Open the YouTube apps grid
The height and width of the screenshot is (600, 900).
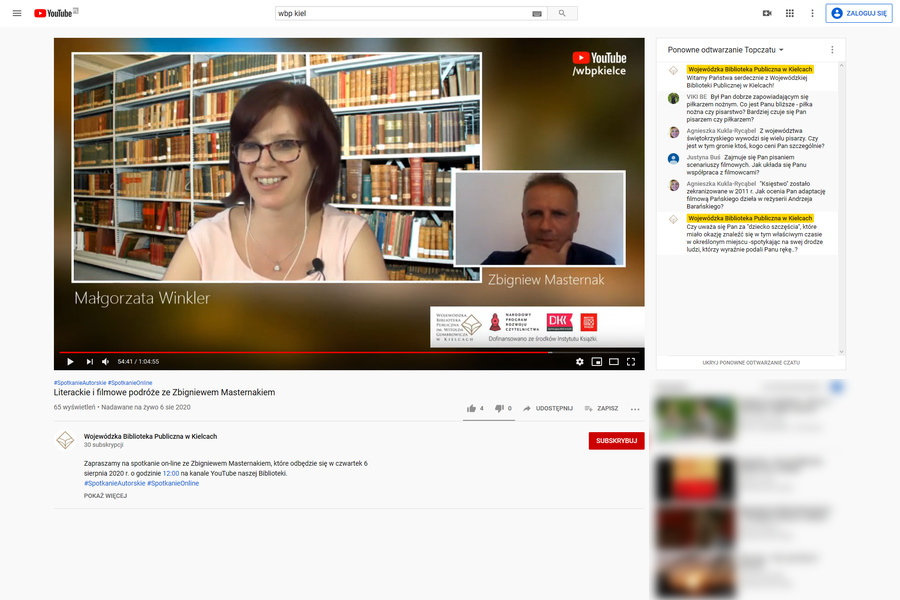point(790,13)
